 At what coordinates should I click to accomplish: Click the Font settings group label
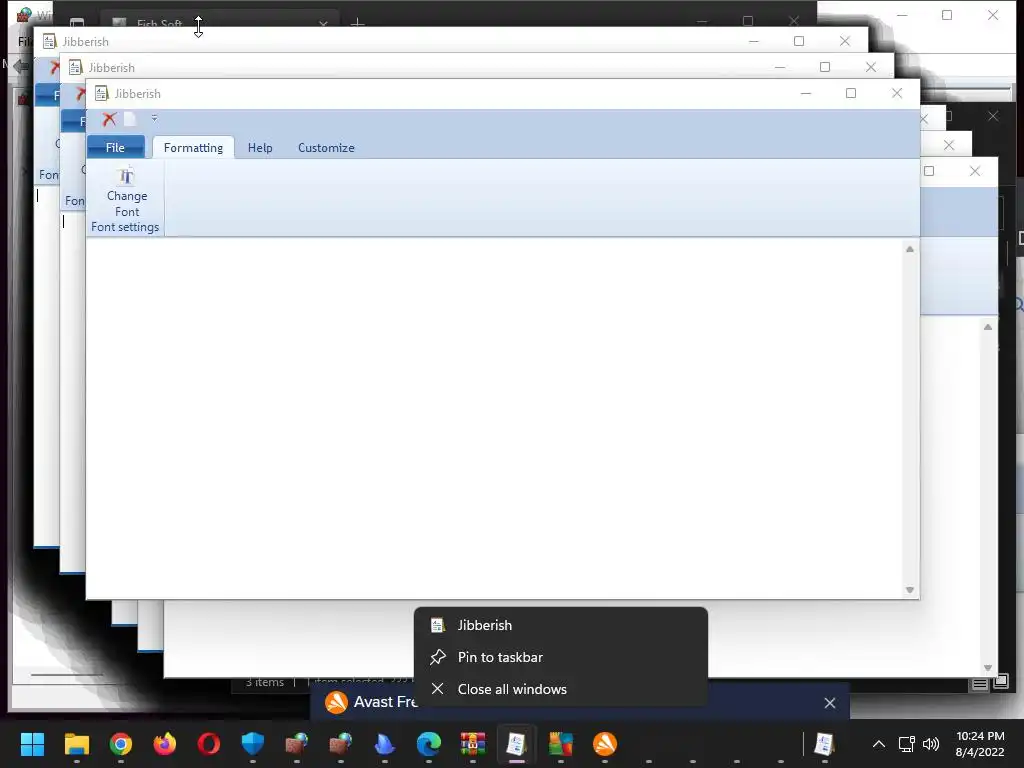click(x=125, y=227)
